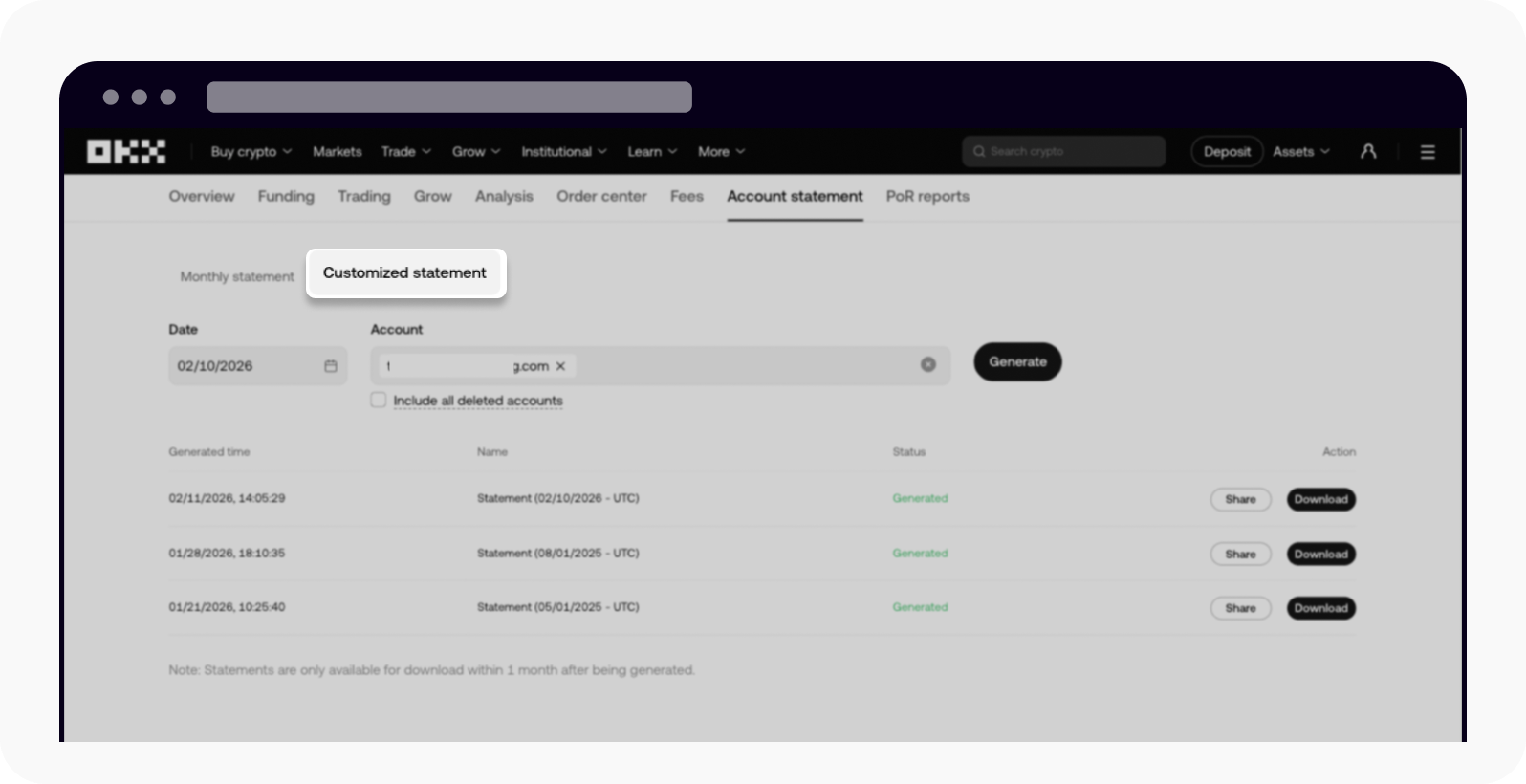Screen dimensions: 1526x784
Task: Clear the Account field with circle X
Action: [x=928, y=364]
